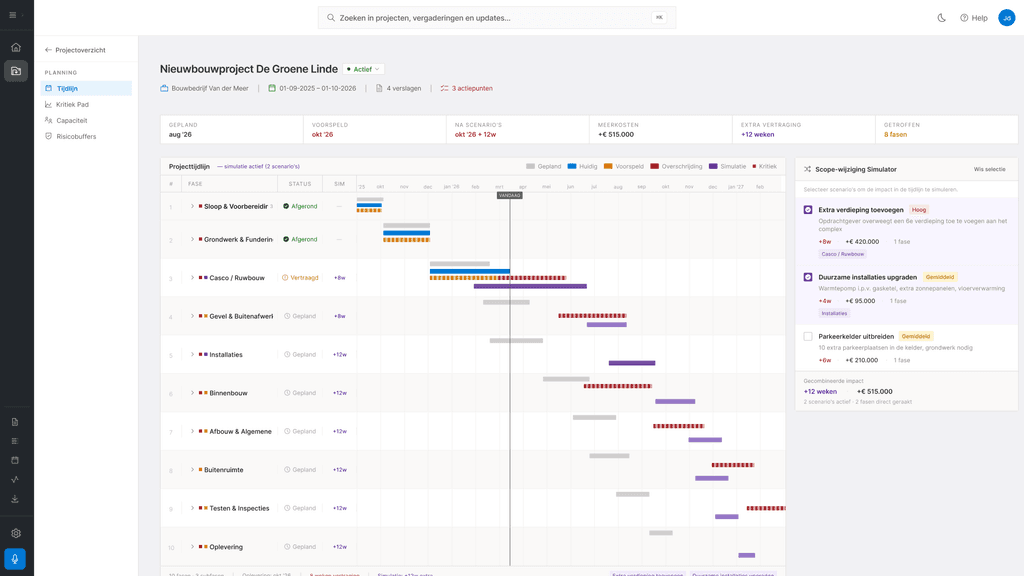Screen dimensions: 1024x576
Task: Expand the Installaties phase row
Action: pos(192,355)
